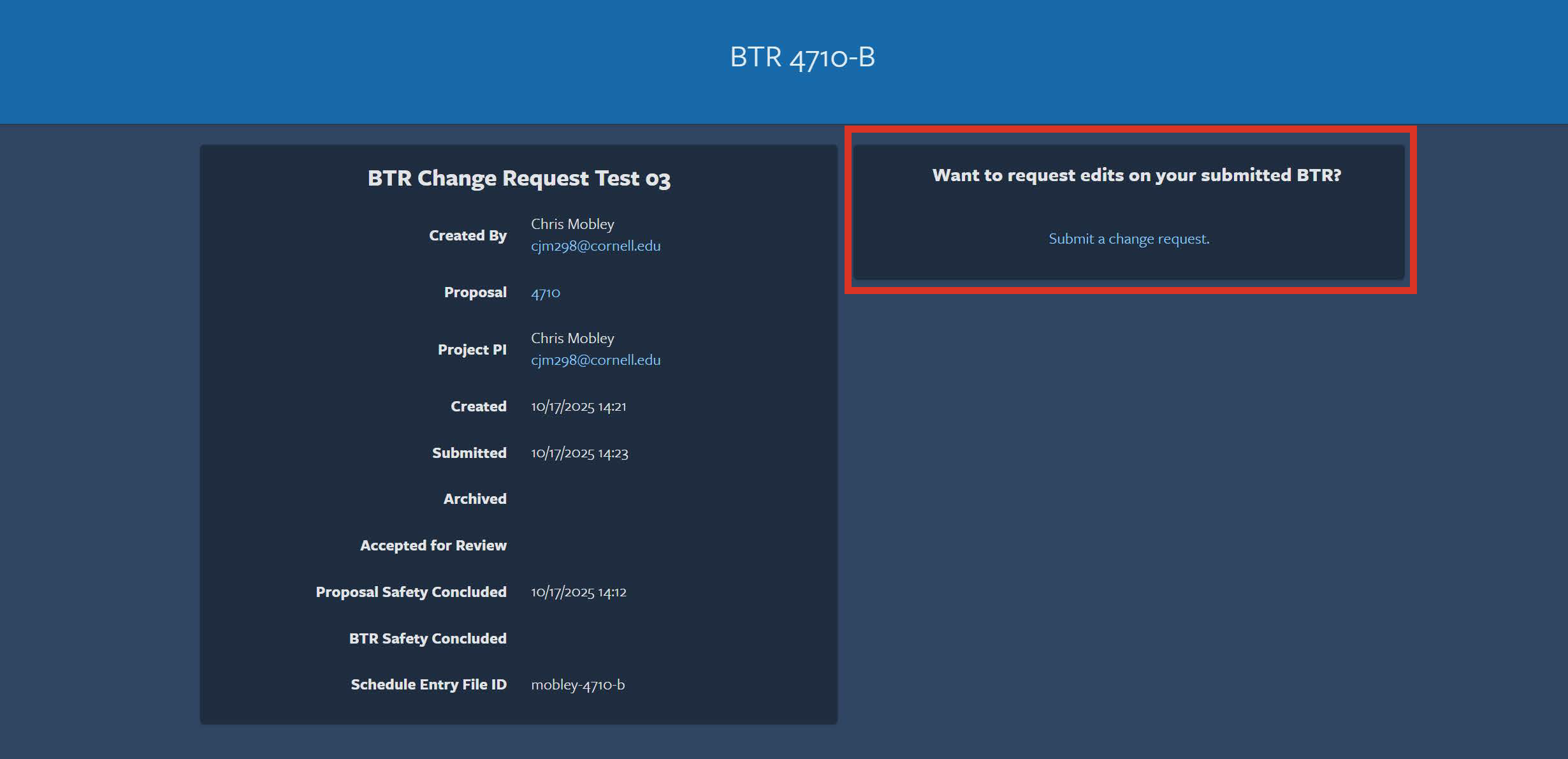Open the Proposal 4710 link
Viewport: 1568px width, 759px height.
[545, 293]
